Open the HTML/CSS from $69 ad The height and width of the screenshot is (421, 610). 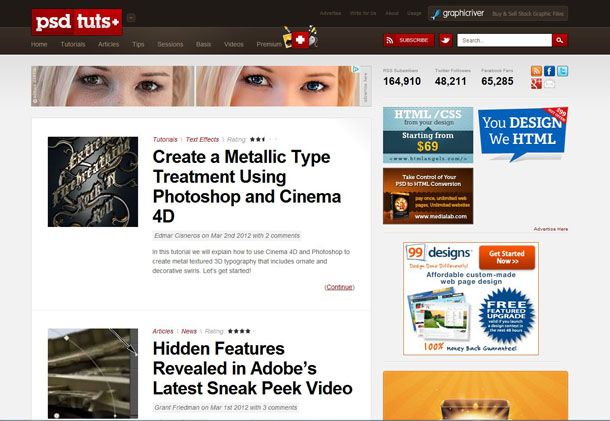point(428,135)
